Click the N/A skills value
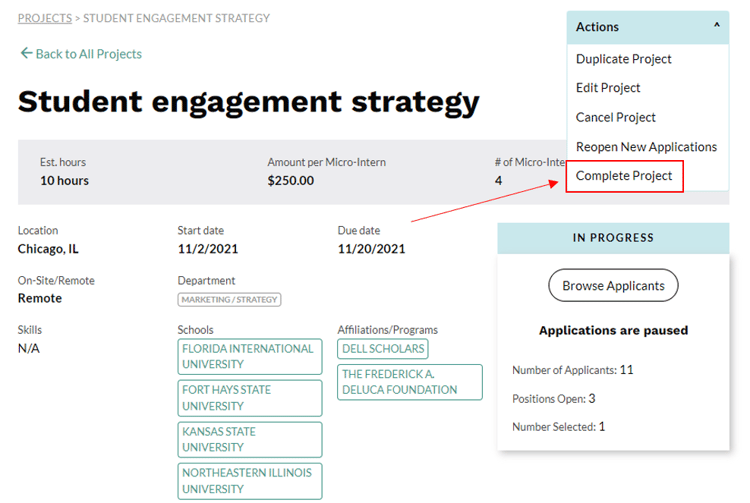 click(29, 349)
